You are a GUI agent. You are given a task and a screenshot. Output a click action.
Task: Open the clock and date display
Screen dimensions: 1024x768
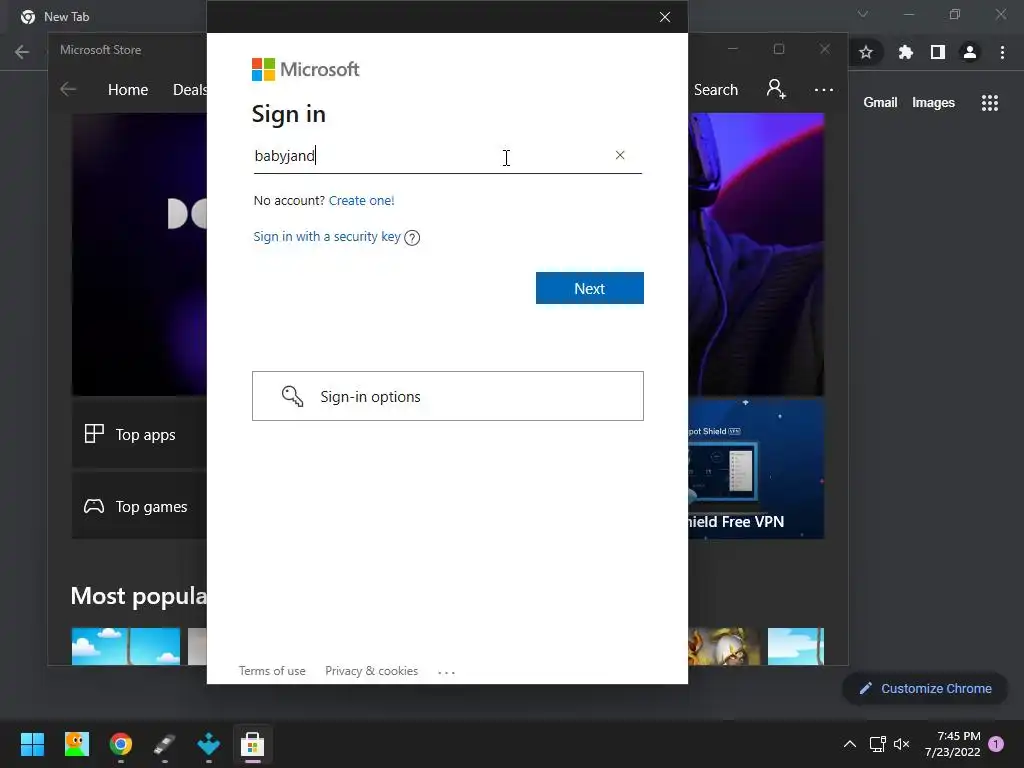click(x=952, y=744)
